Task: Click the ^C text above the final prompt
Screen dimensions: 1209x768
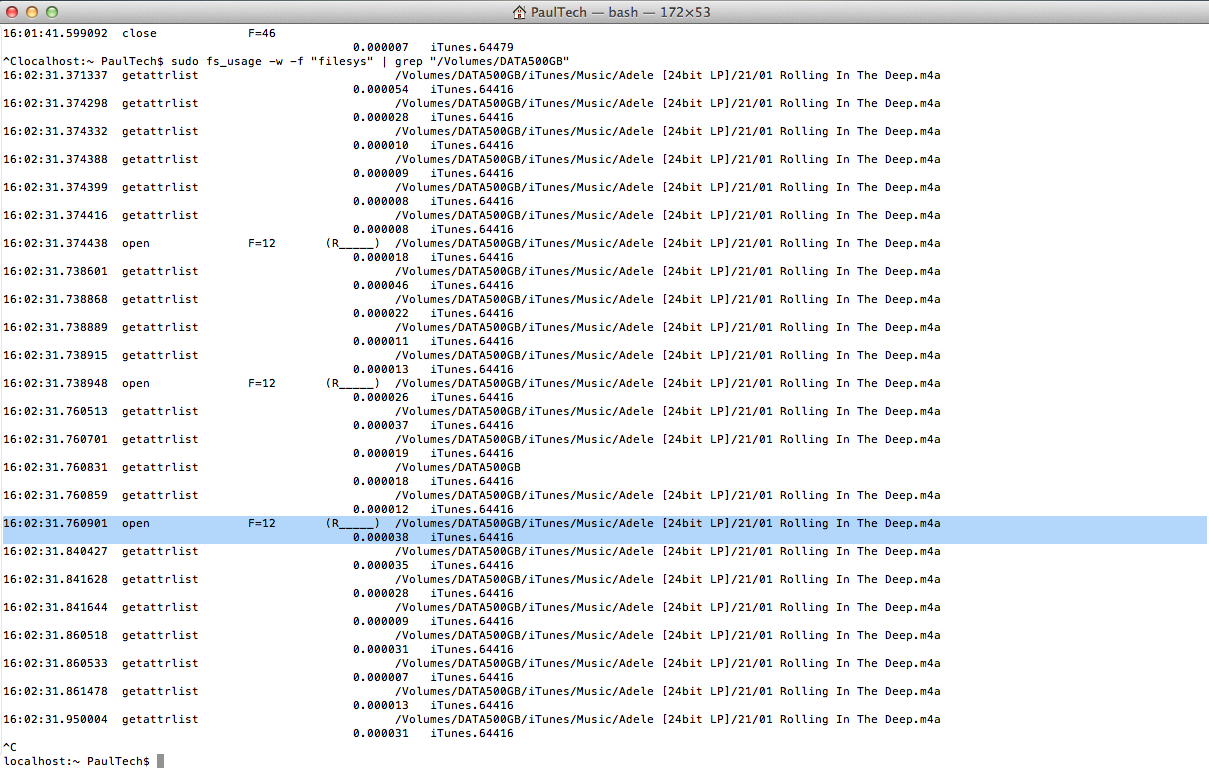Action: 10,747
